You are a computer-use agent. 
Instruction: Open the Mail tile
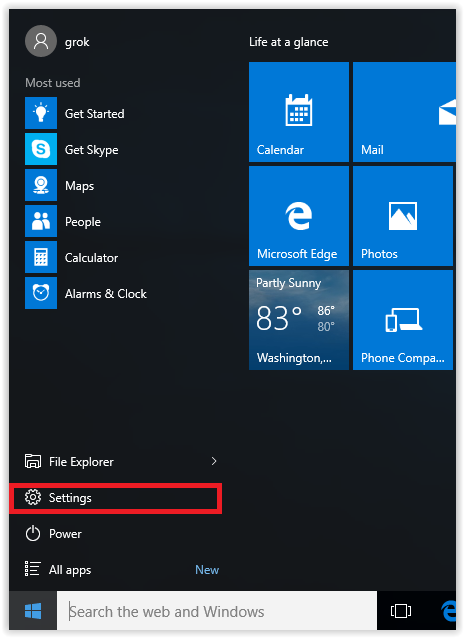404,112
